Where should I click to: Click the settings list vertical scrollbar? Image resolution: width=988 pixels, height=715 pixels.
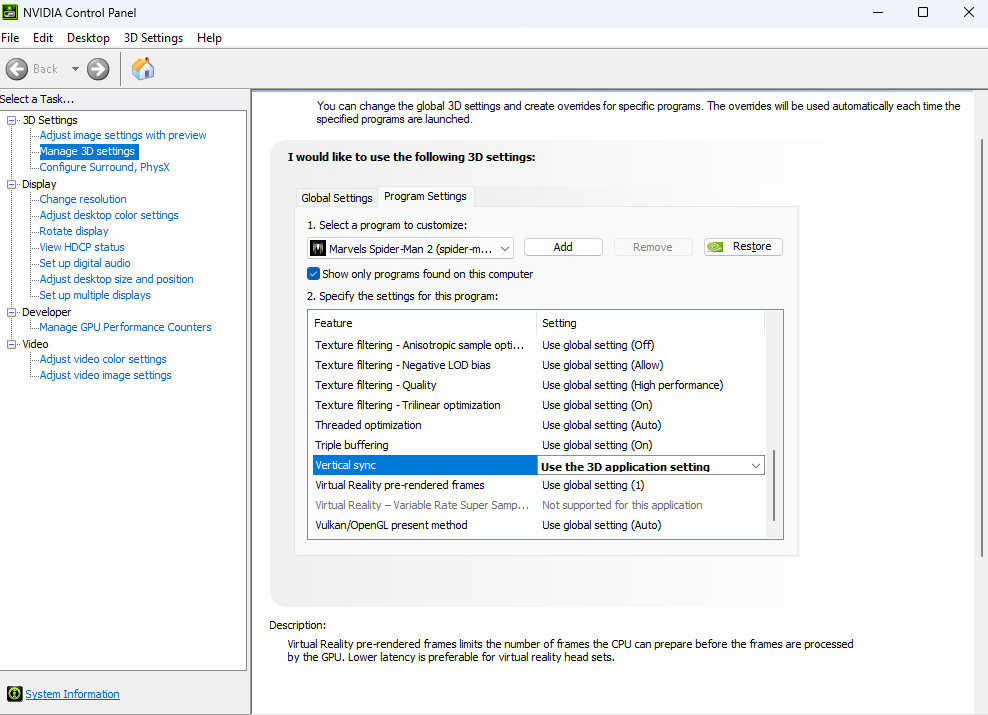pos(774,485)
